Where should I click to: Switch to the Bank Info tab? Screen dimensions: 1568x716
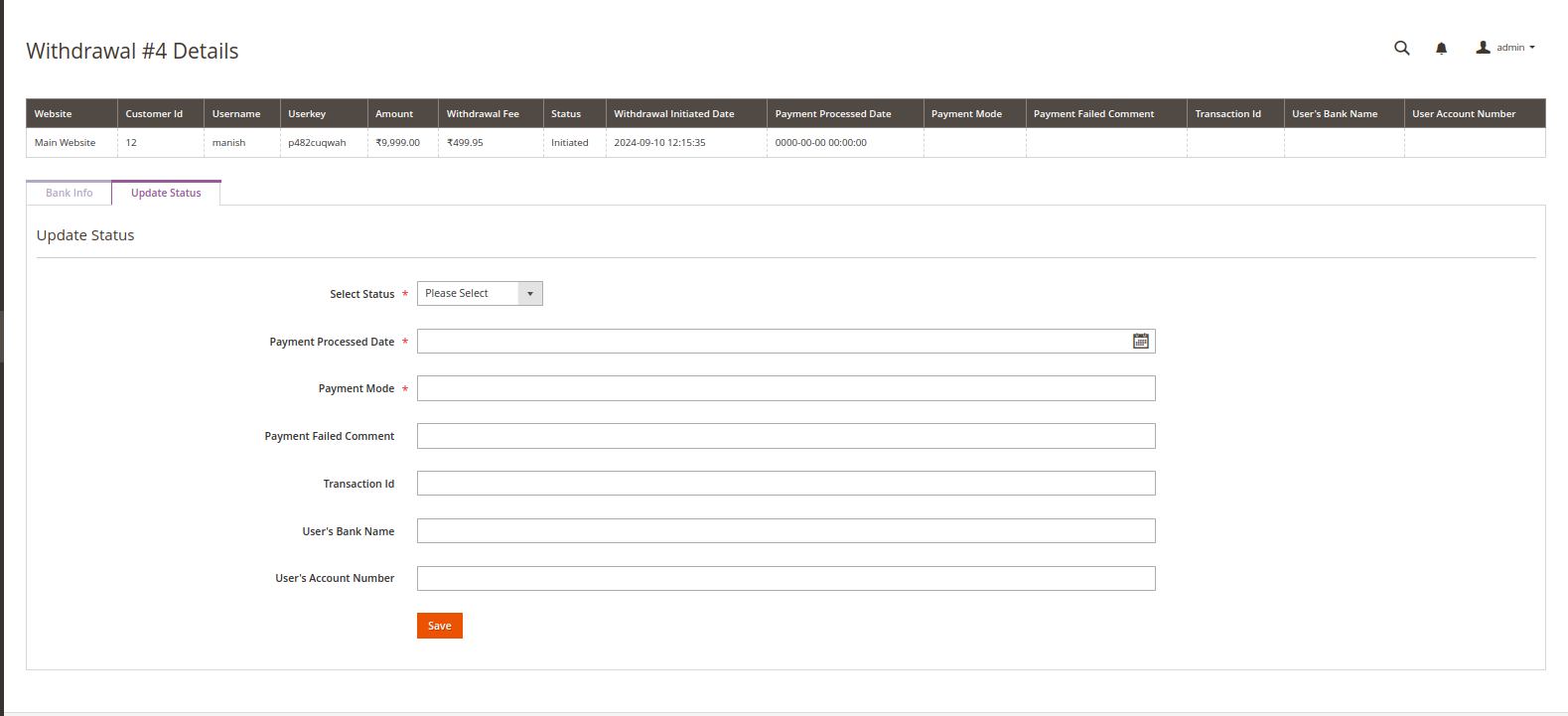tap(69, 194)
